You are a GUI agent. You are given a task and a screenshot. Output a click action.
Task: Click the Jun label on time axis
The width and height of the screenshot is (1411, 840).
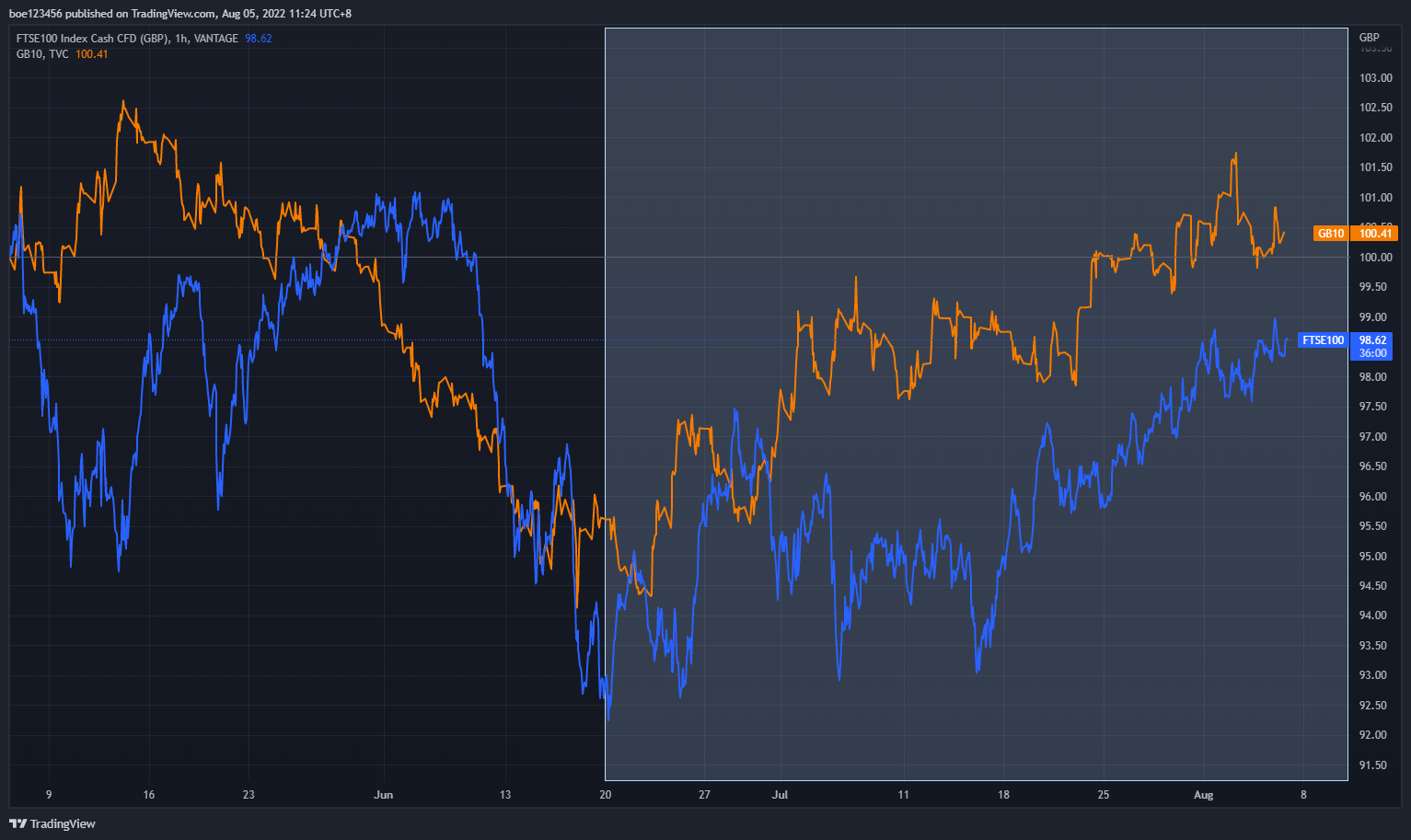pos(384,795)
